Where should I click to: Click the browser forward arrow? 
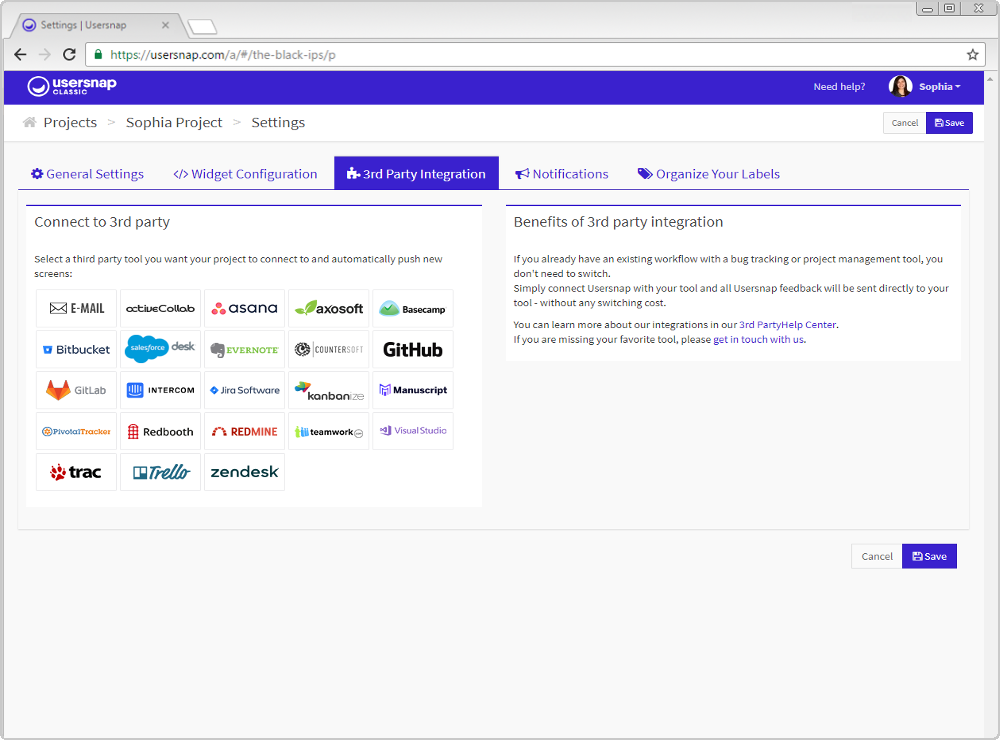pyautogui.click(x=45, y=55)
